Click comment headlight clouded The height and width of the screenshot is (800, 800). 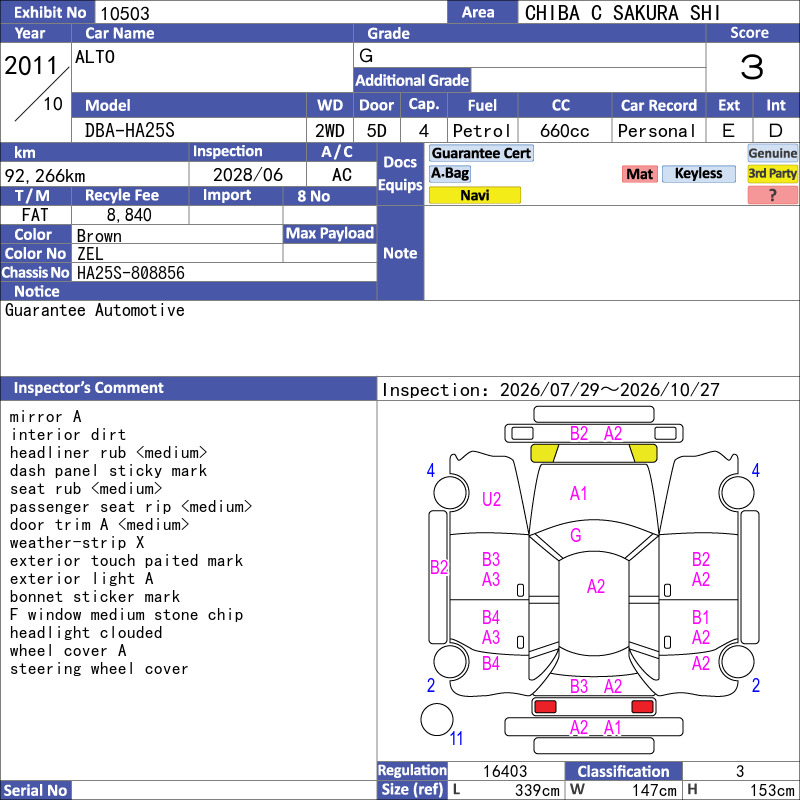coord(86,633)
